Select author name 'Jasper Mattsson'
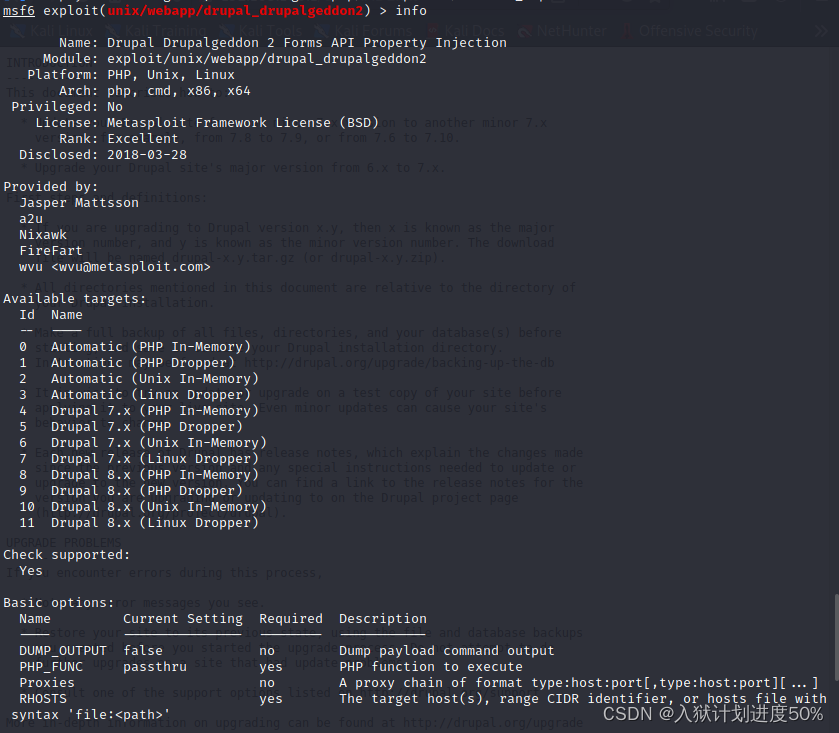This screenshot has height=733, width=839. coord(79,203)
